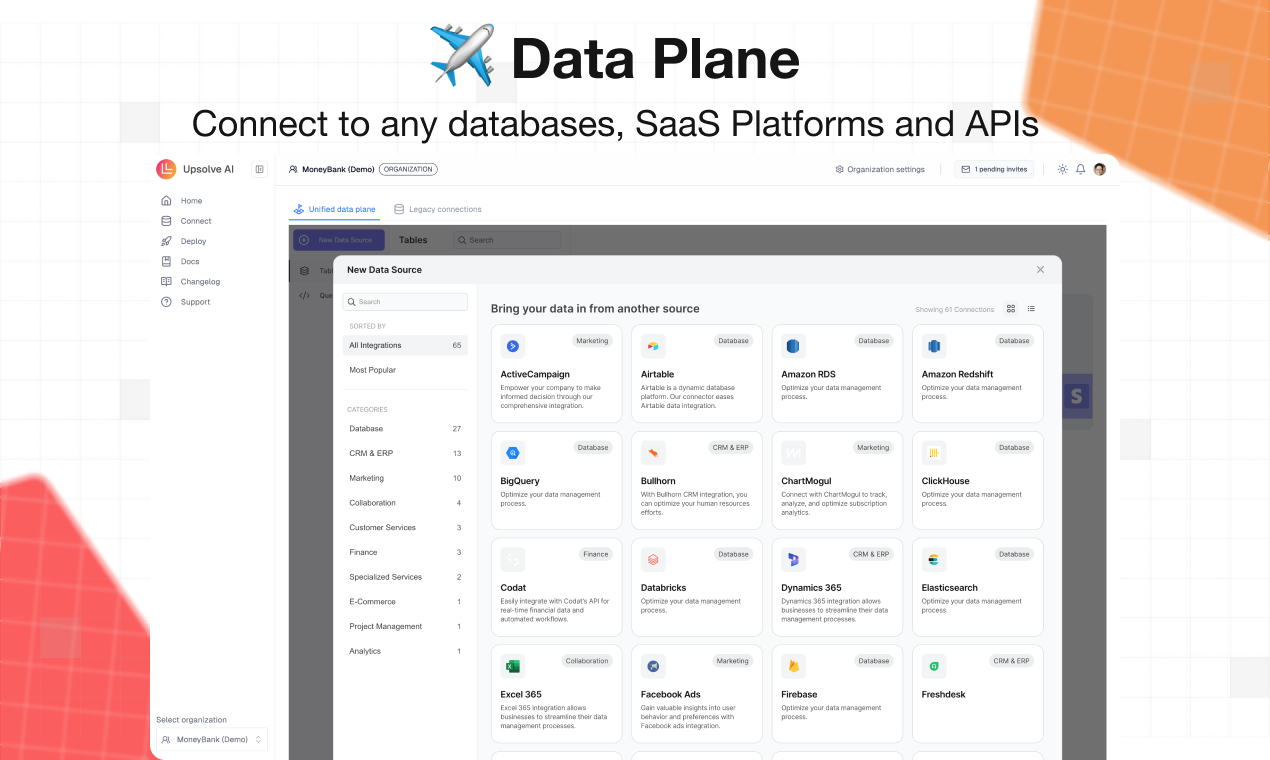The height and width of the screenshot is (760, 1270).
Task: Filter by the Database category
Action: point(405,428)
